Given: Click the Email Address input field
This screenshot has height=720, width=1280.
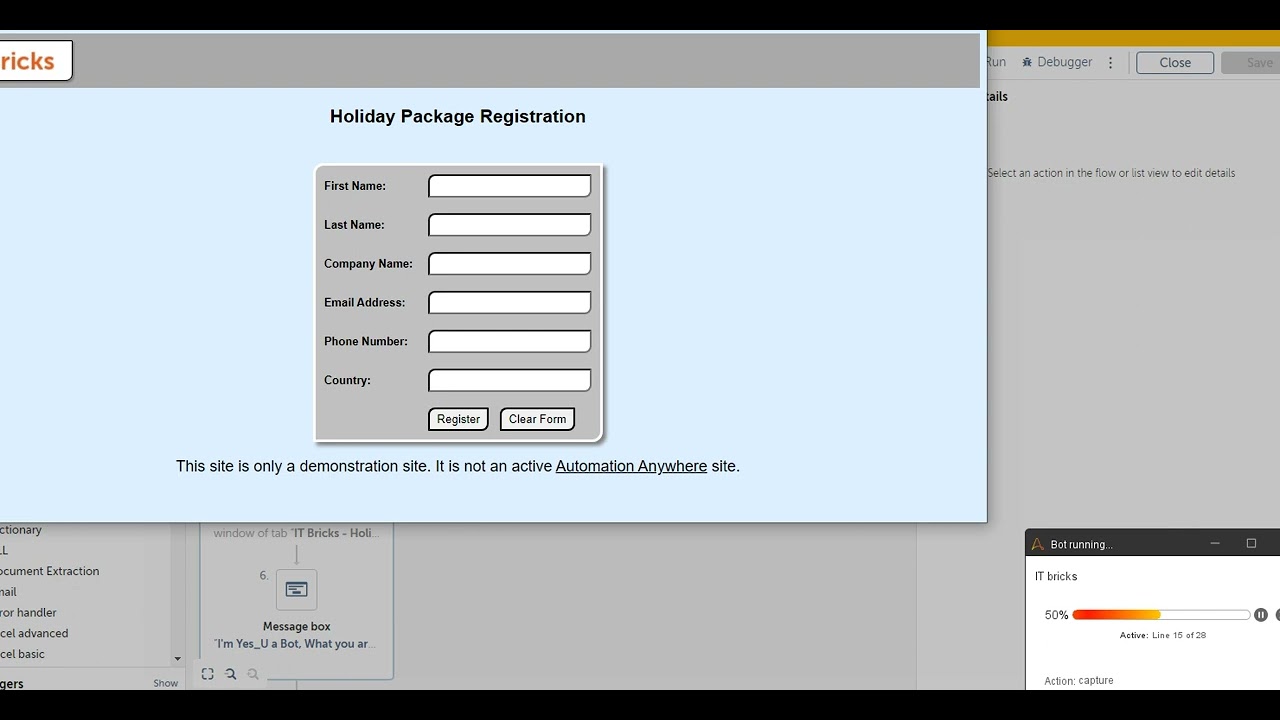Looking at the screenshot, I should (510, 302).
